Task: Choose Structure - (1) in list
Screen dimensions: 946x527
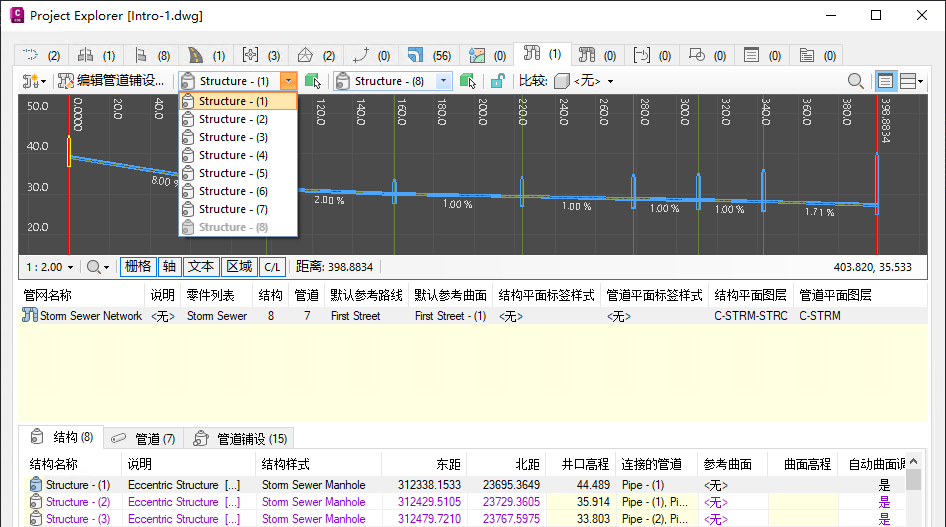Action: tap(238, 101)
